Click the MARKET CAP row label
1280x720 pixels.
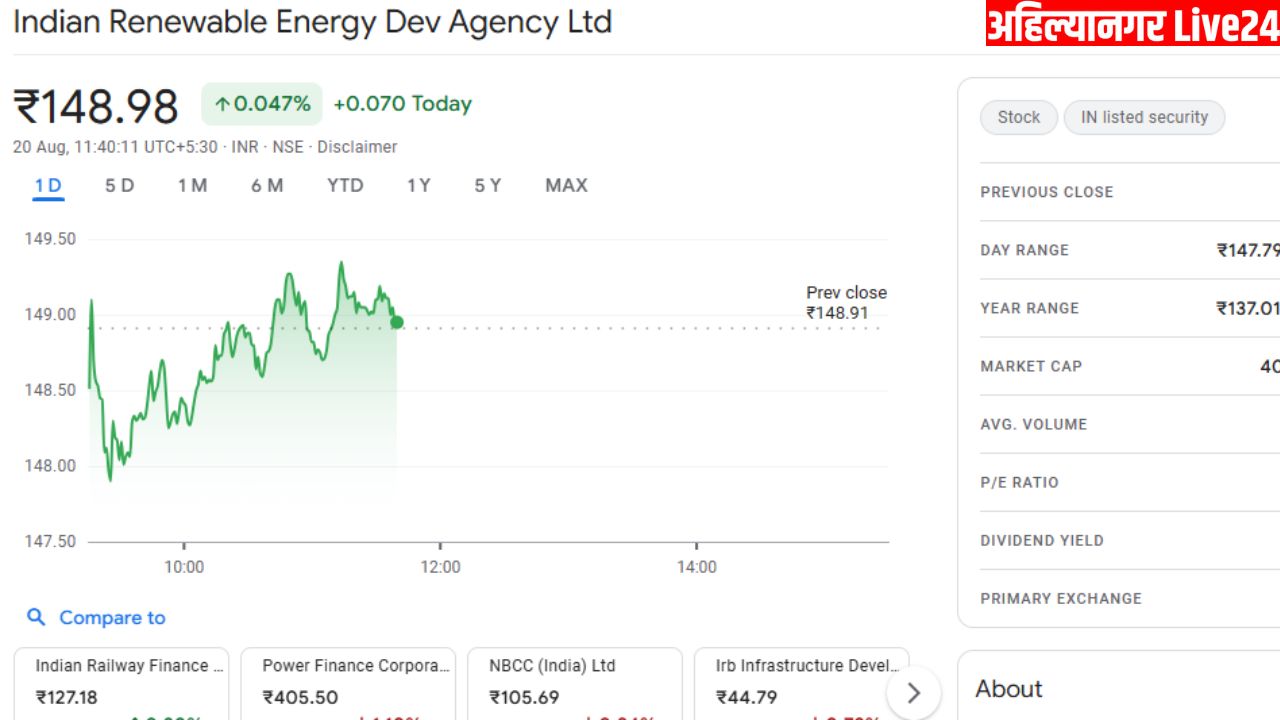(x=1031, y=366)
